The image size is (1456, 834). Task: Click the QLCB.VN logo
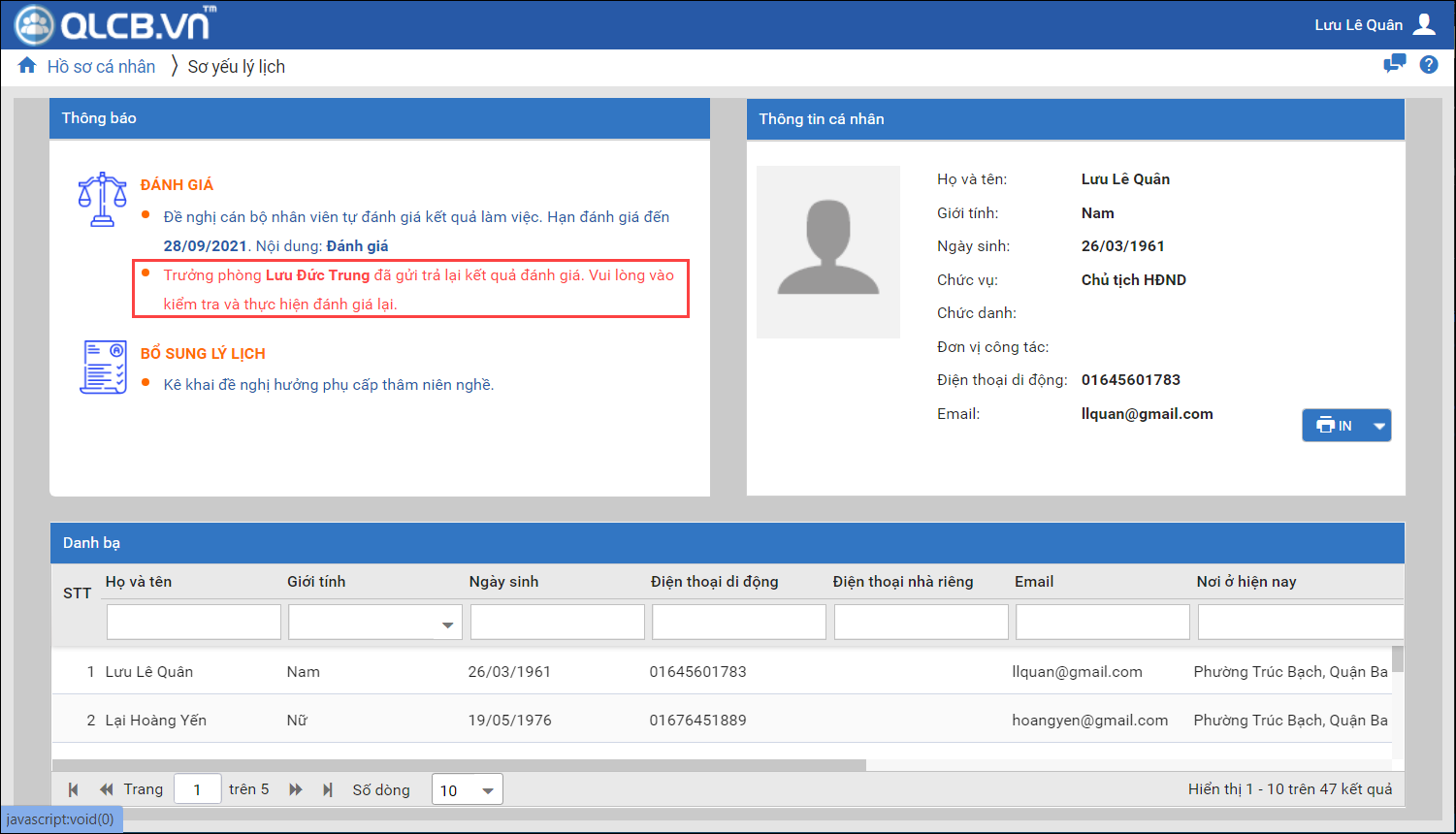(114, 25)
